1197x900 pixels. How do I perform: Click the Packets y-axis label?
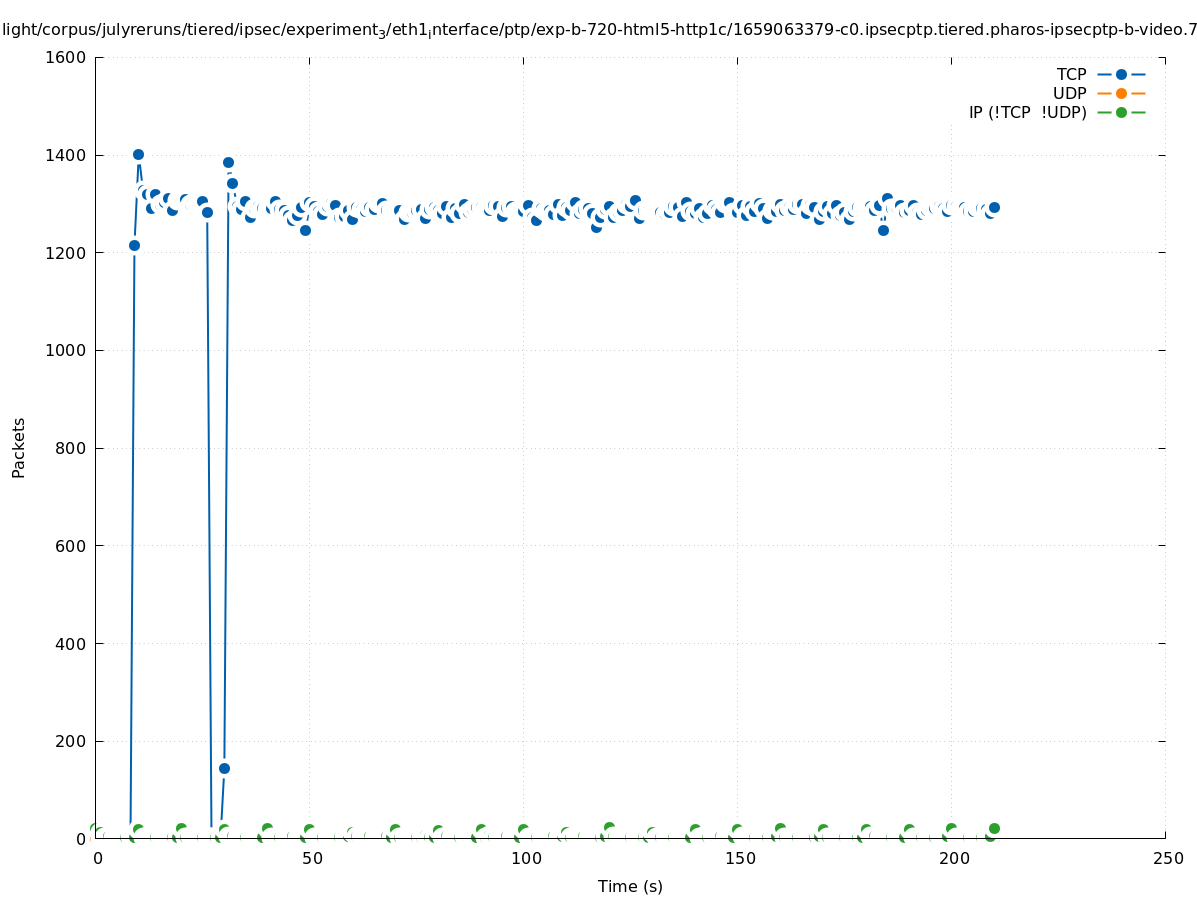coord(19,447)
